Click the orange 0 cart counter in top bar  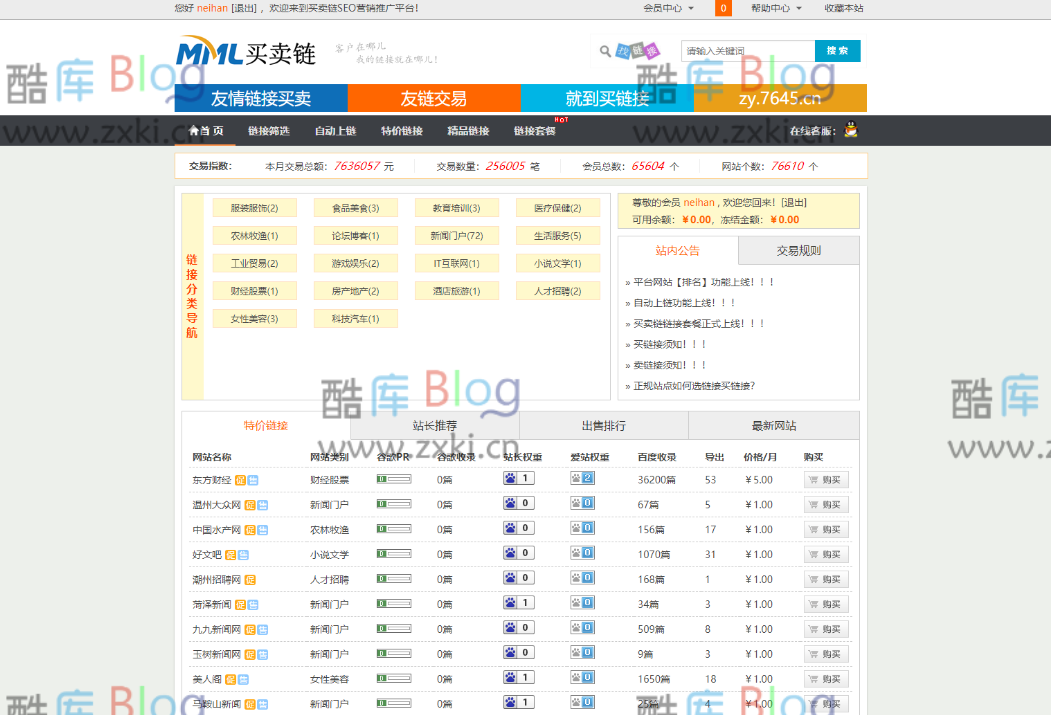722,8
